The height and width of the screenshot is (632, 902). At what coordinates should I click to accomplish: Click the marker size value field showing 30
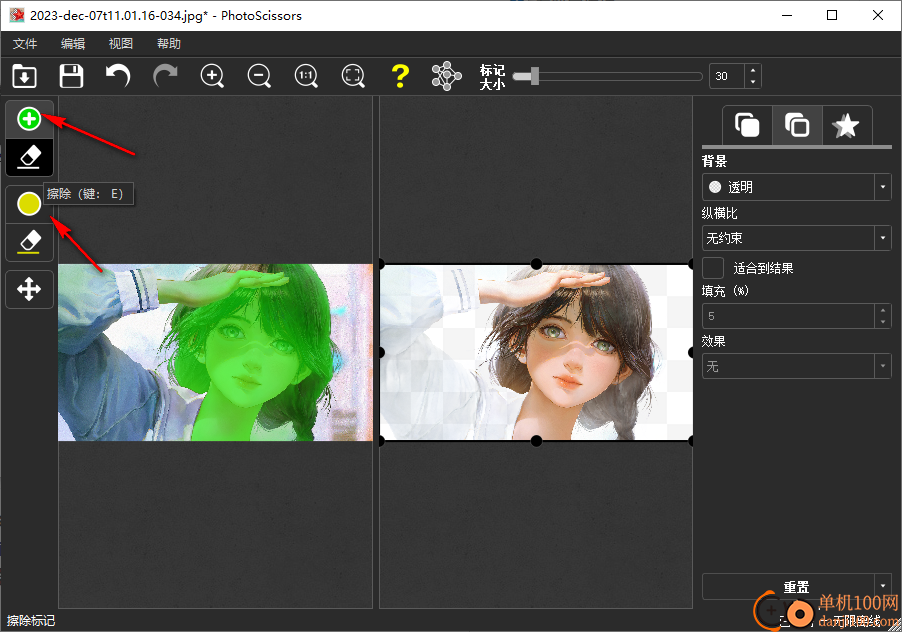[x=727, y=76]
